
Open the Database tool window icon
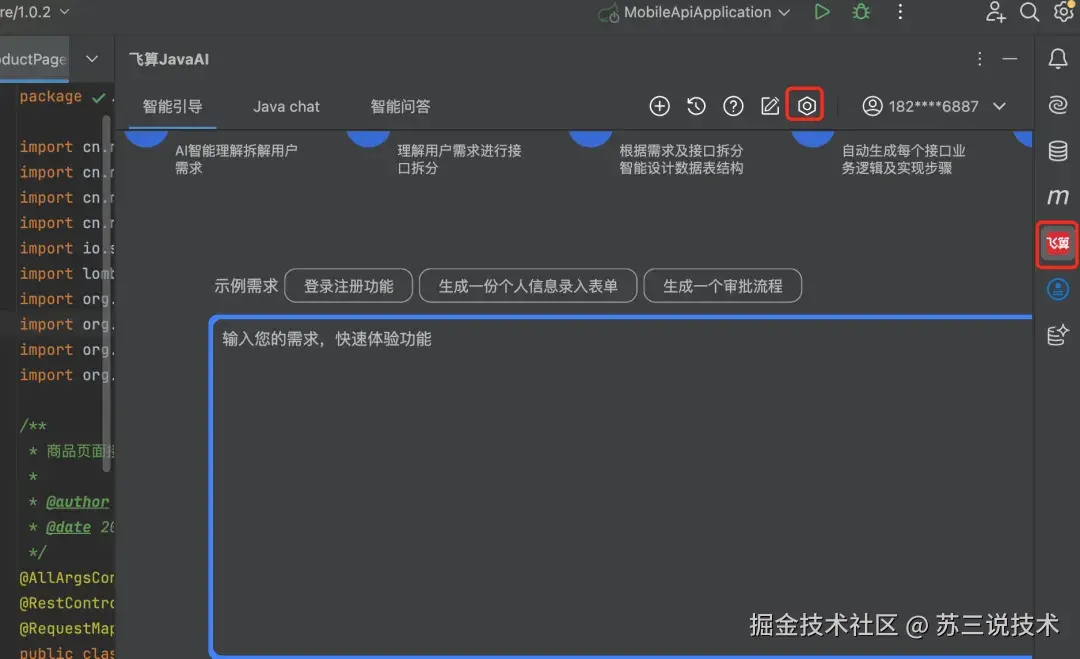(1057, 151)
